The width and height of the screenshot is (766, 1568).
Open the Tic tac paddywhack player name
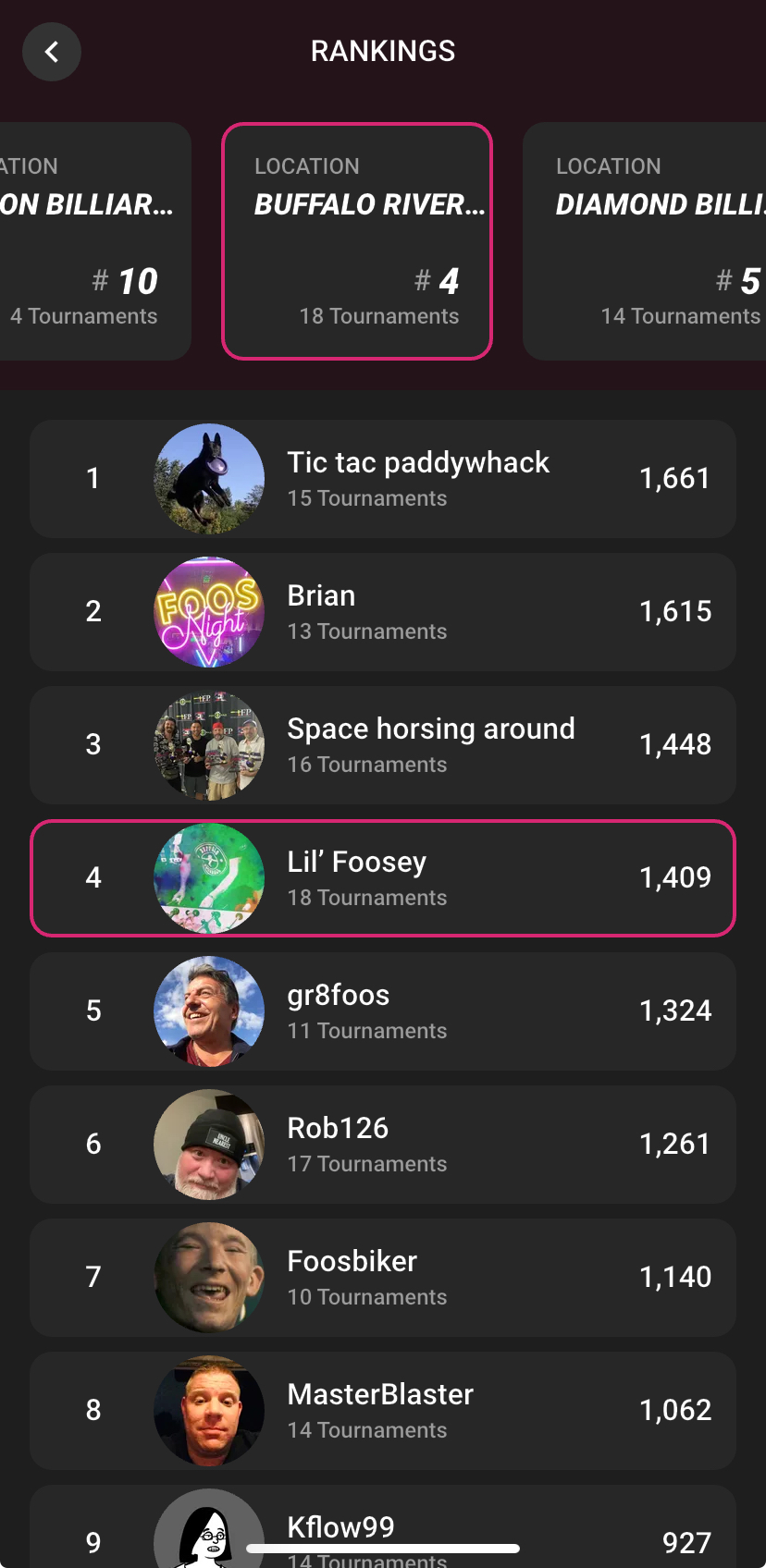click(418, 462)
